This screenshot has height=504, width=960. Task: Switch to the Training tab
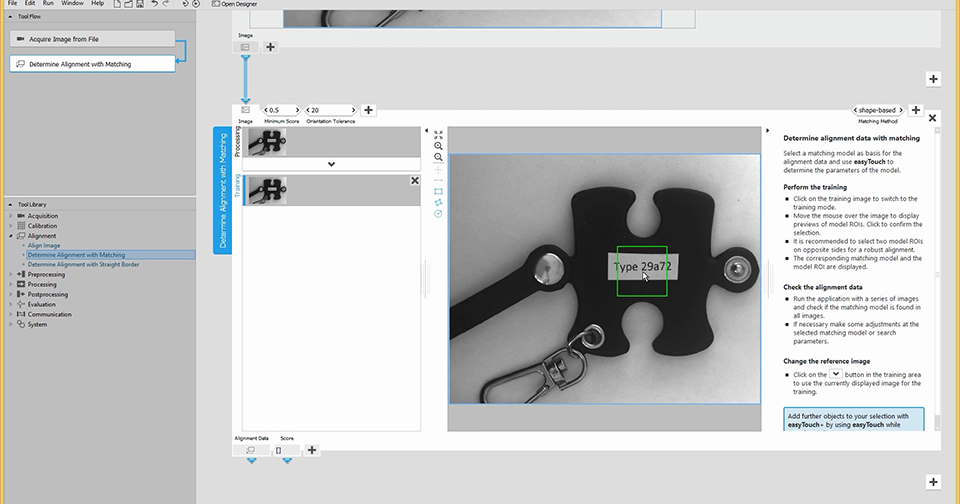[238, 186]
